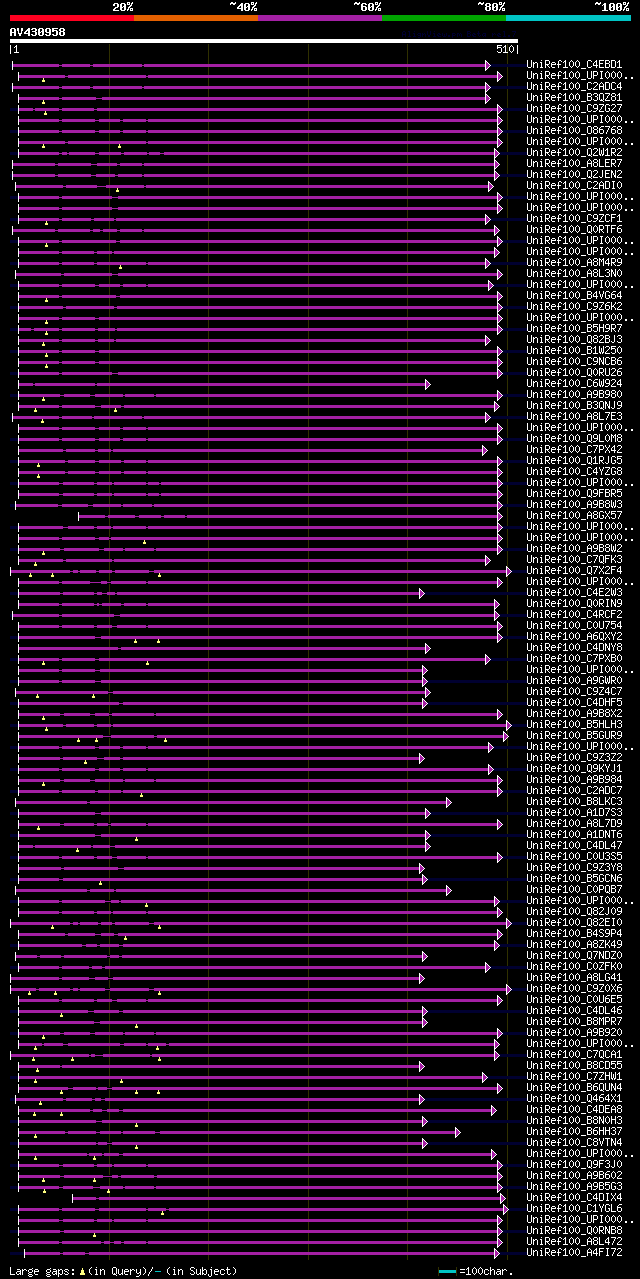Select the UniRef100_Q0RU26 label
The height and width of the screenshot is (1279, 640).
pos(574,373)
